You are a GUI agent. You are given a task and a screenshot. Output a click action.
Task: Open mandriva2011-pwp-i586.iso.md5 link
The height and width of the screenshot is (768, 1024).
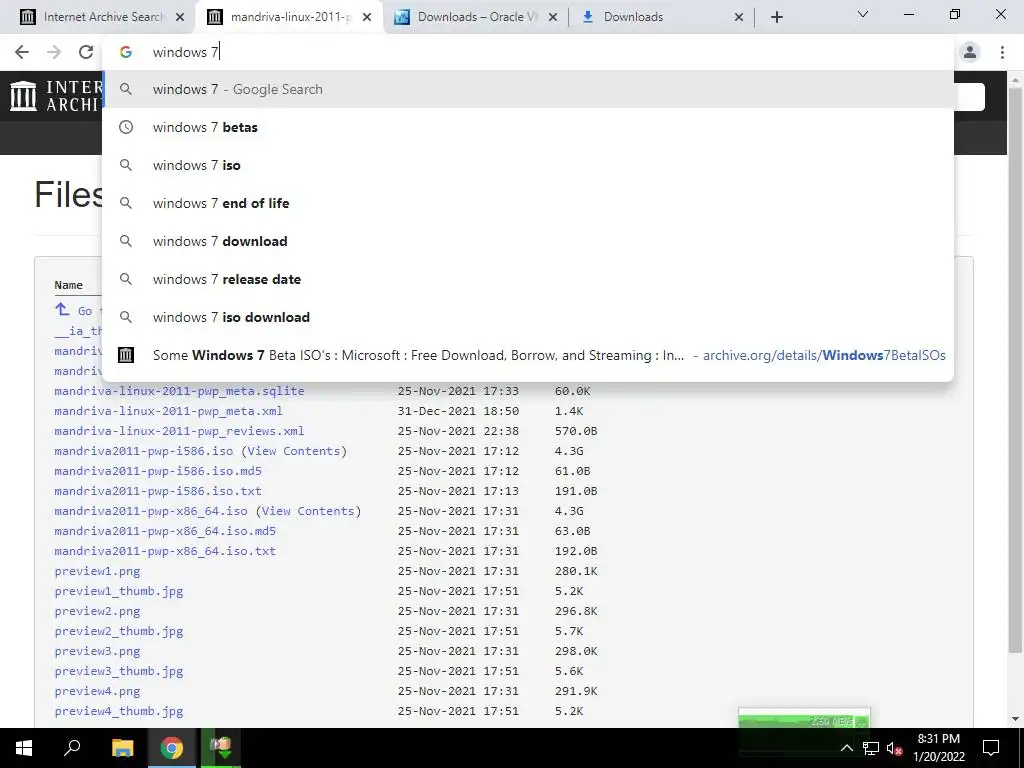click(158, 471)
